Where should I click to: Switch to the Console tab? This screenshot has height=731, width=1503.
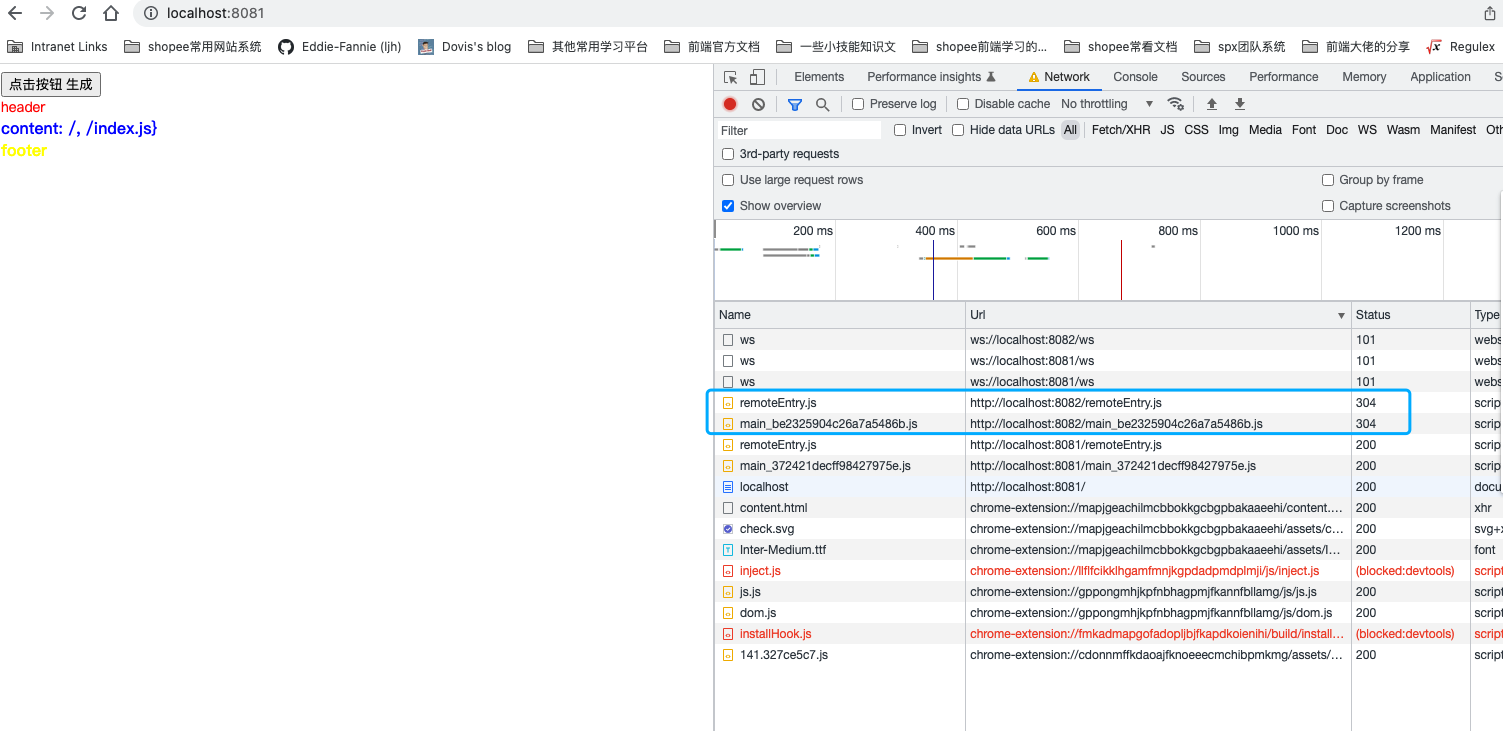coord(1135,77)
